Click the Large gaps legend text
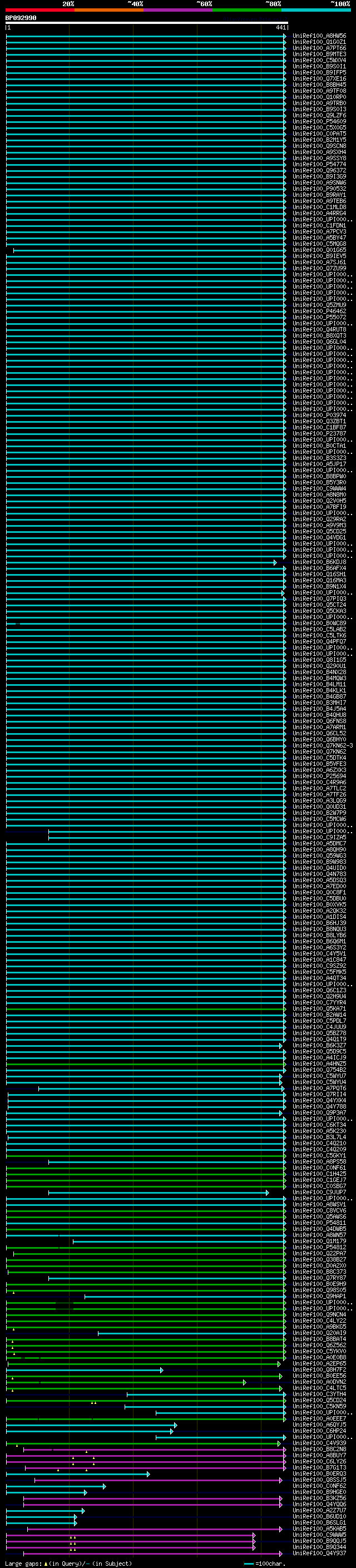This screenshot has width=356, height=1568. tap(69, 1563)
